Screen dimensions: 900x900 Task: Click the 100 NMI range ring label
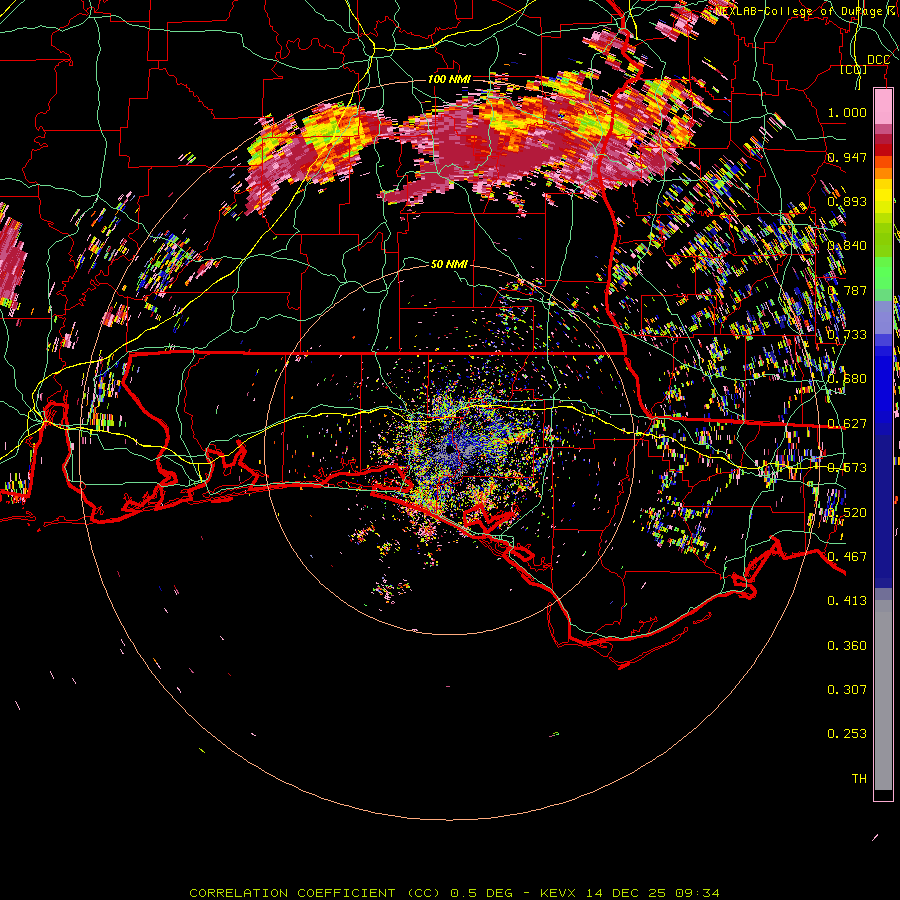click(x=449, y=79)
